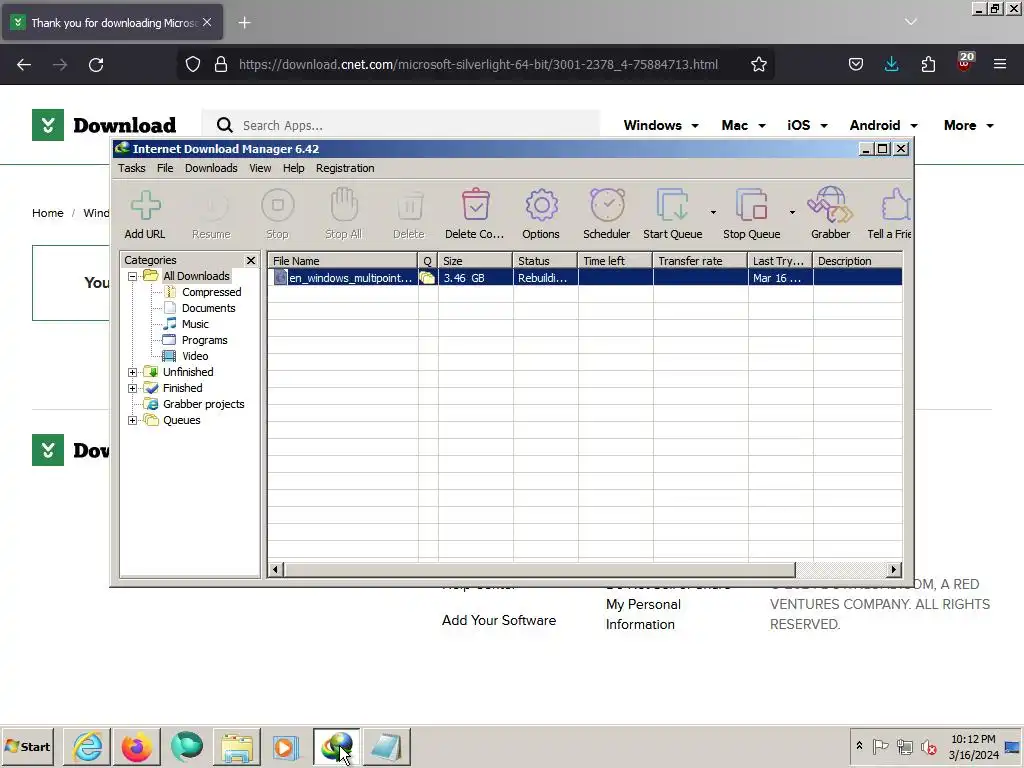1024x768 pixels.
Task: Open the Firefox hamburger menu
Action: [1000, 65]
